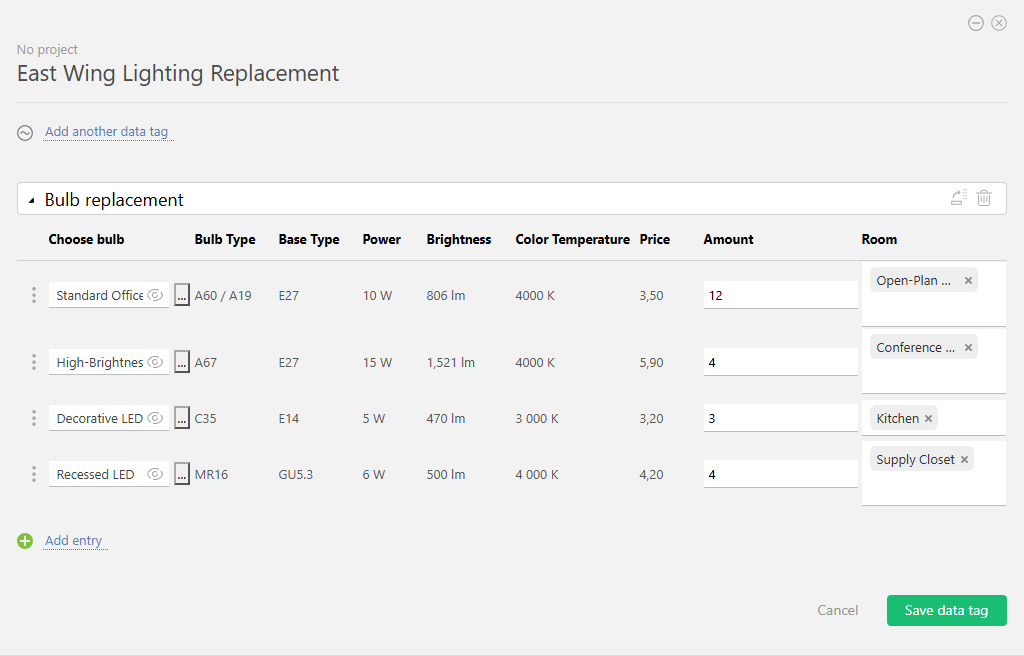
Task: Remove the Open-Plan room tag
Action: [968, 280]
